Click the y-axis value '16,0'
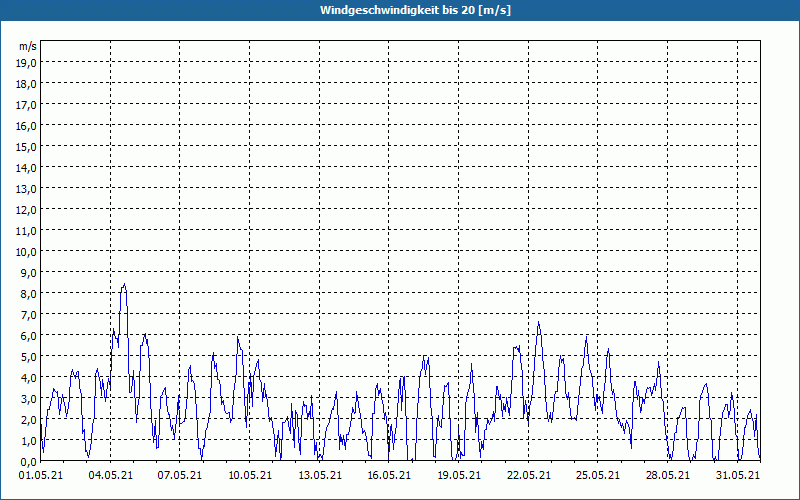Viewport: 800px width, 500px height. point(28,126)
